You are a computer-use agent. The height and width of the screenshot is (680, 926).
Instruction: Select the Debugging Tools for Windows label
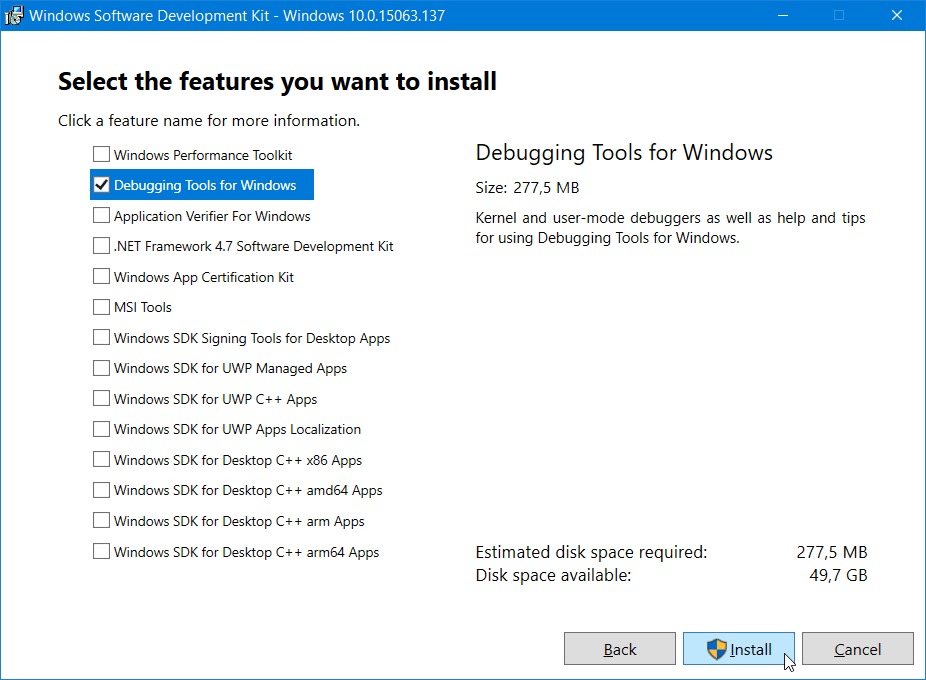pyautogui.click(x=205, y=186)
